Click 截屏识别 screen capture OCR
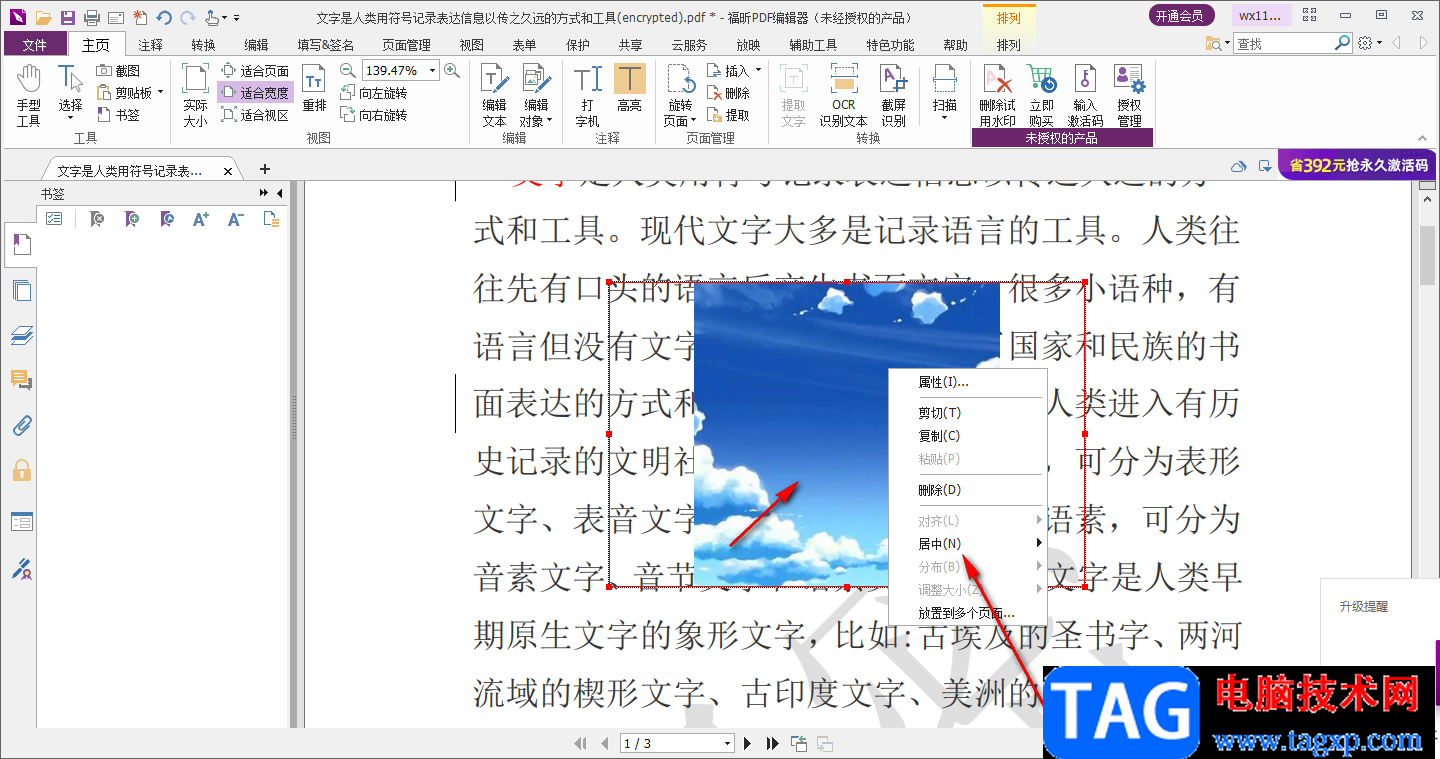This screenshot has width=1440, height=759. (893, 96)
